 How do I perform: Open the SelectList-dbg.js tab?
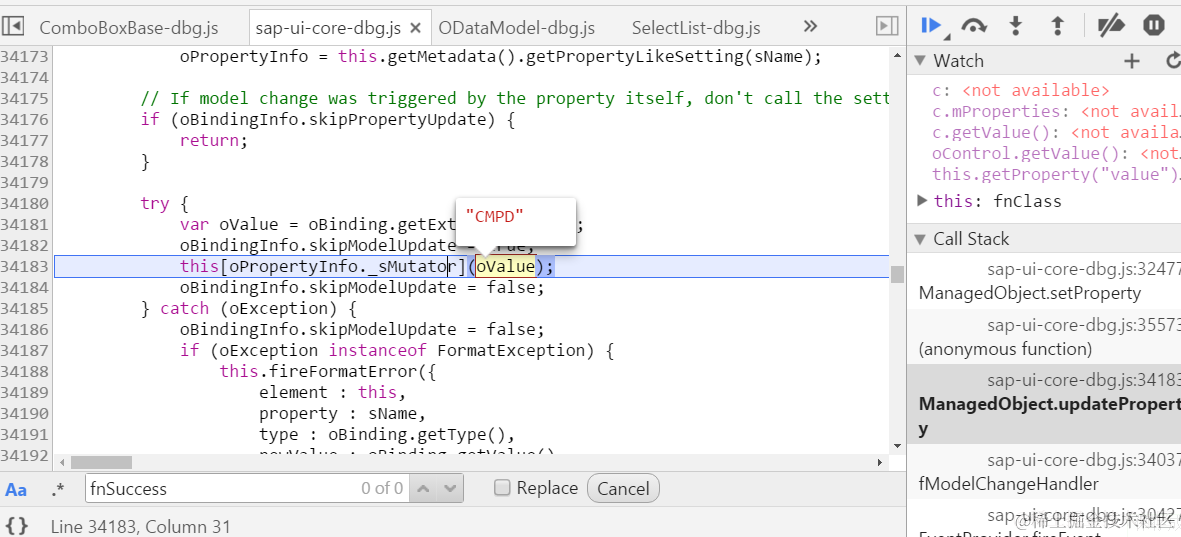(696, 28)
